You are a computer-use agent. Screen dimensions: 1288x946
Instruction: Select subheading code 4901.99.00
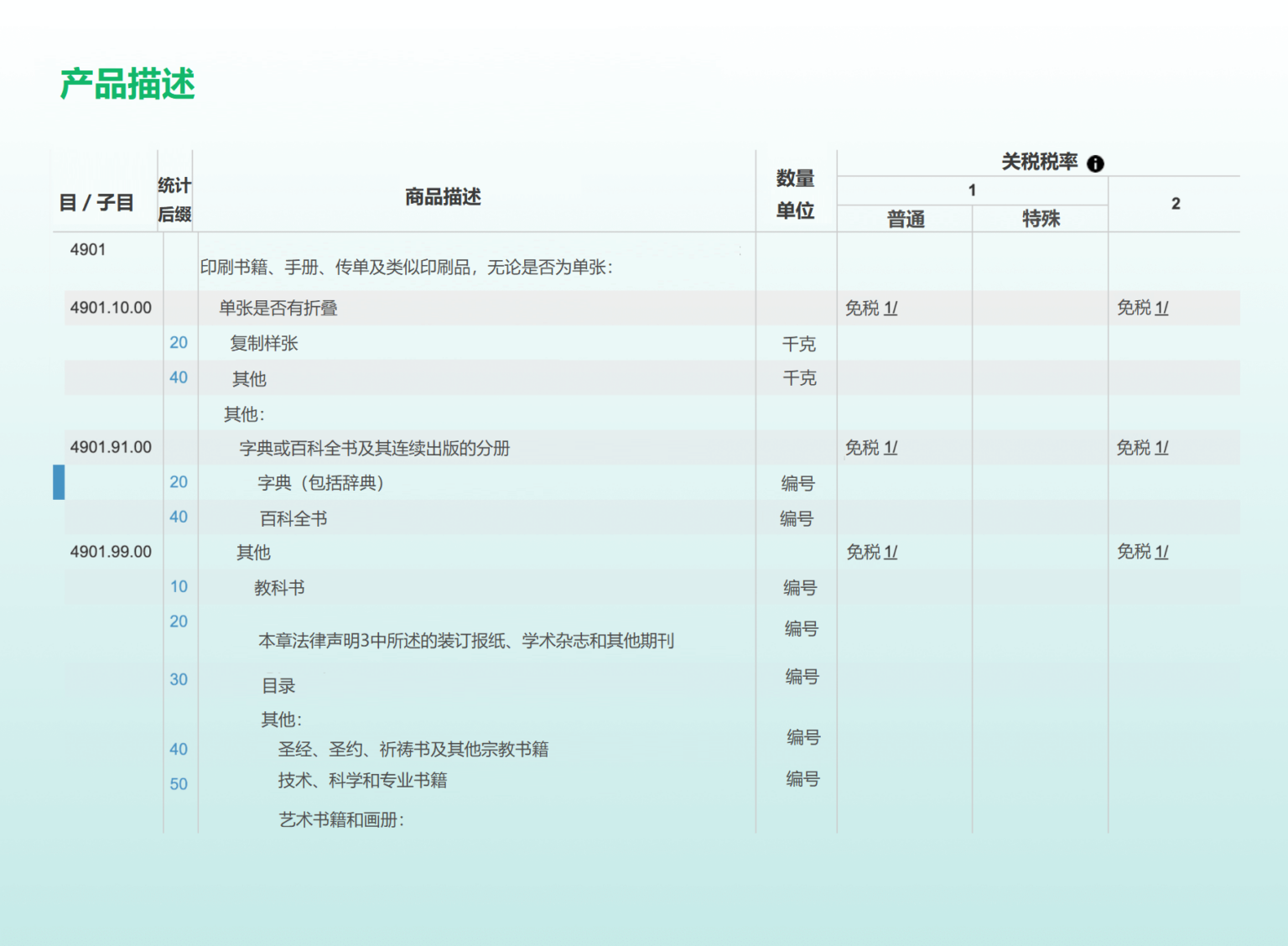111,552
